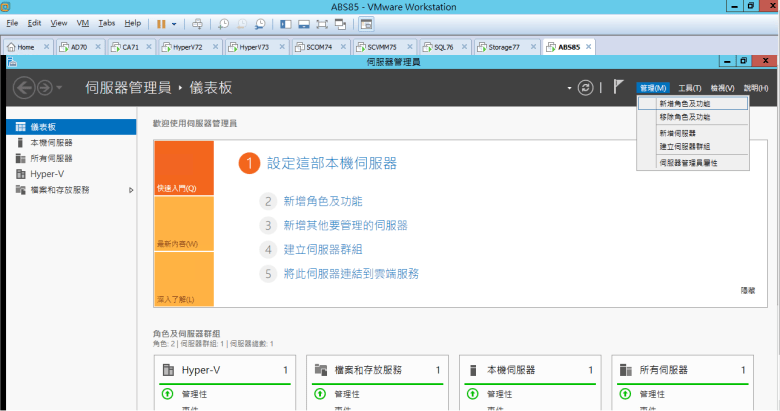Click the VMware pause VM icon
This screenshot has height=411, width=780.
[x=161, y=23]
